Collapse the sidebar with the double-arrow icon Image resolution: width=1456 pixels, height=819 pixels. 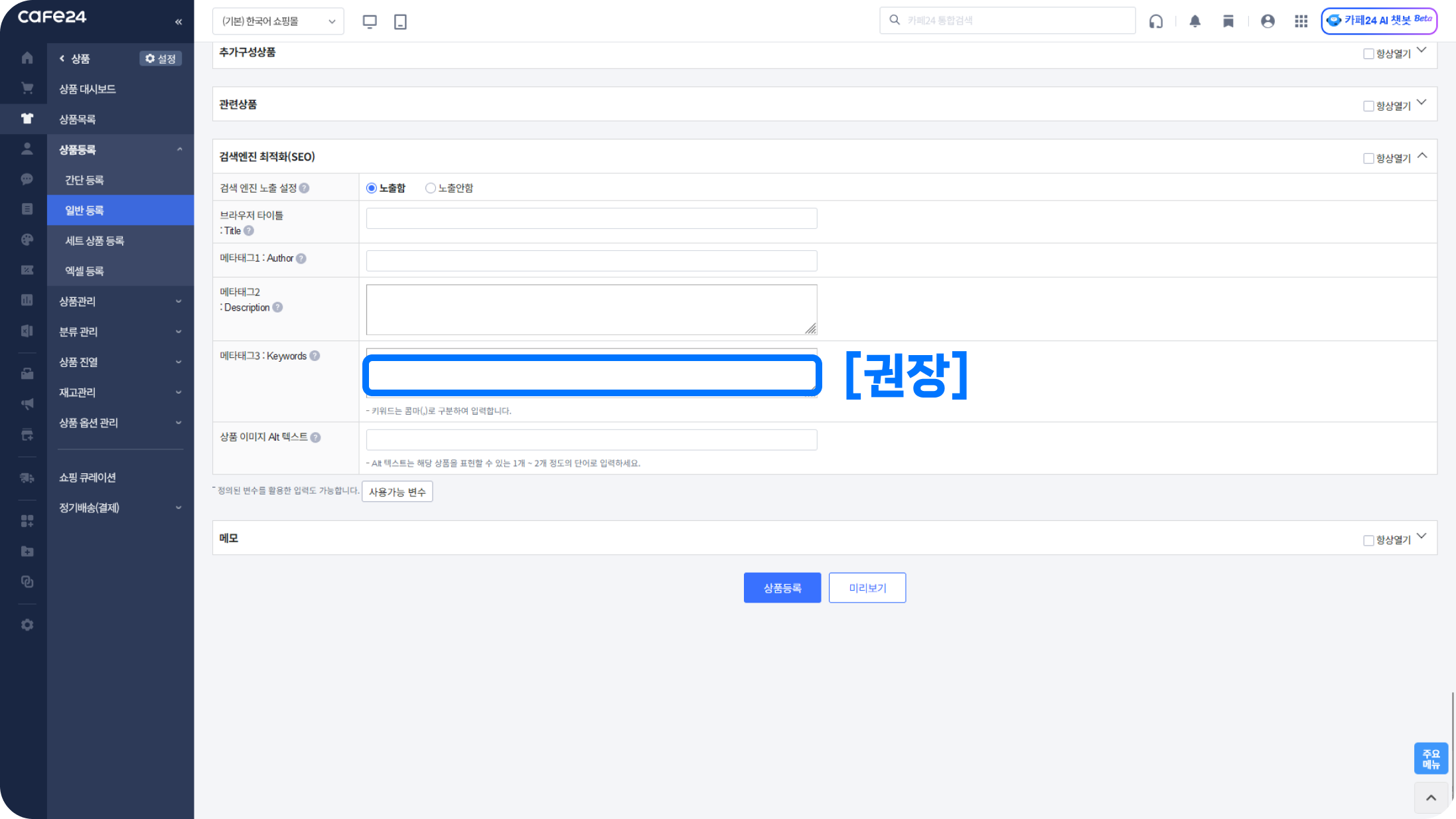tap(179, 22)
